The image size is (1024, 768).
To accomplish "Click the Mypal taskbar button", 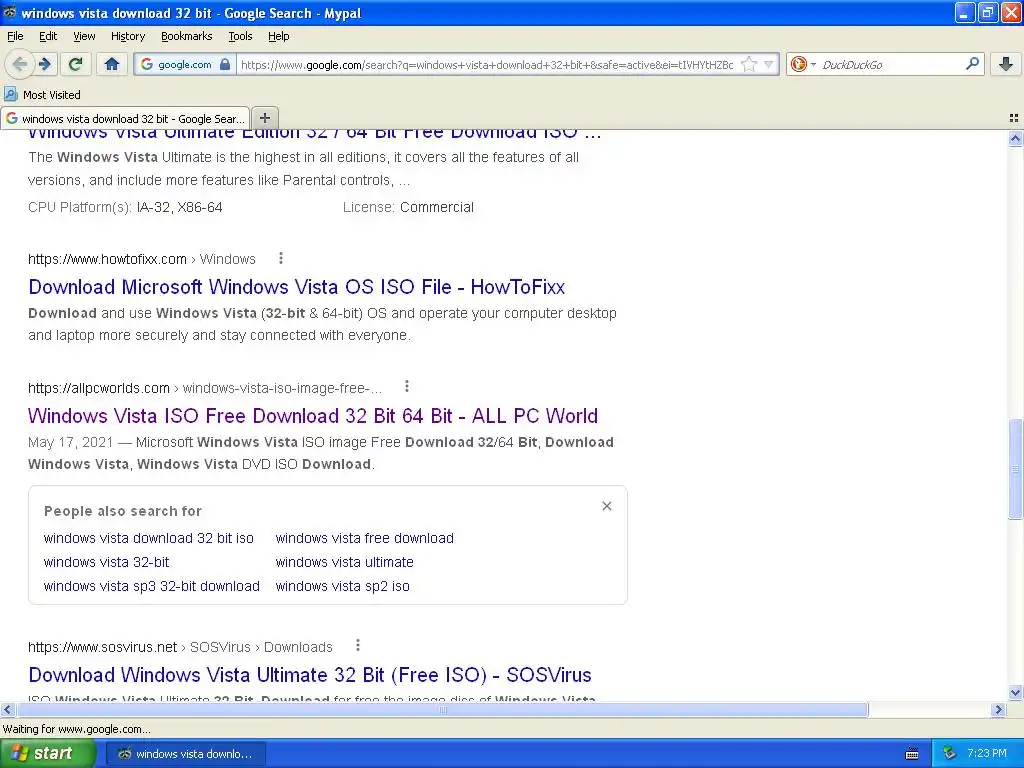I will (185, 754).
